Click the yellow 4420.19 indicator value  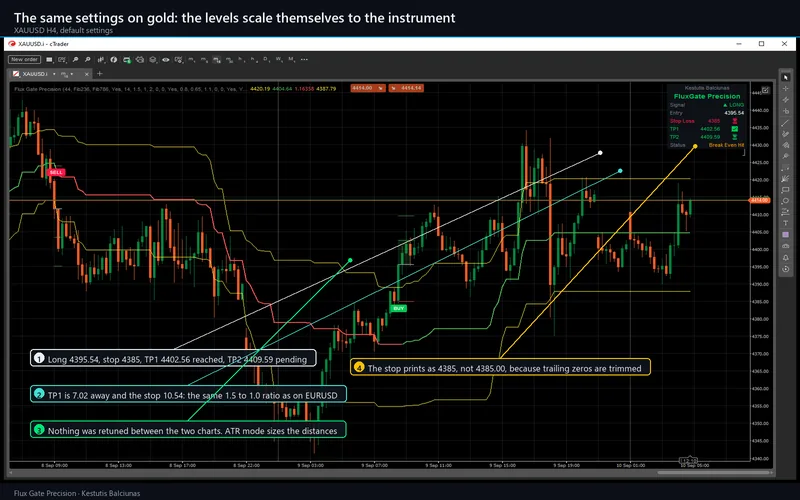coord(260,89)
